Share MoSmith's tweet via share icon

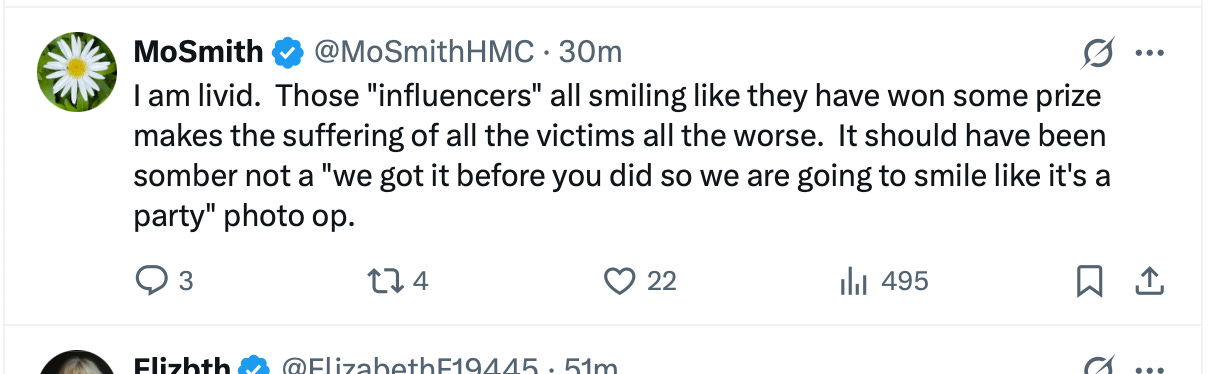point(1150,283)
